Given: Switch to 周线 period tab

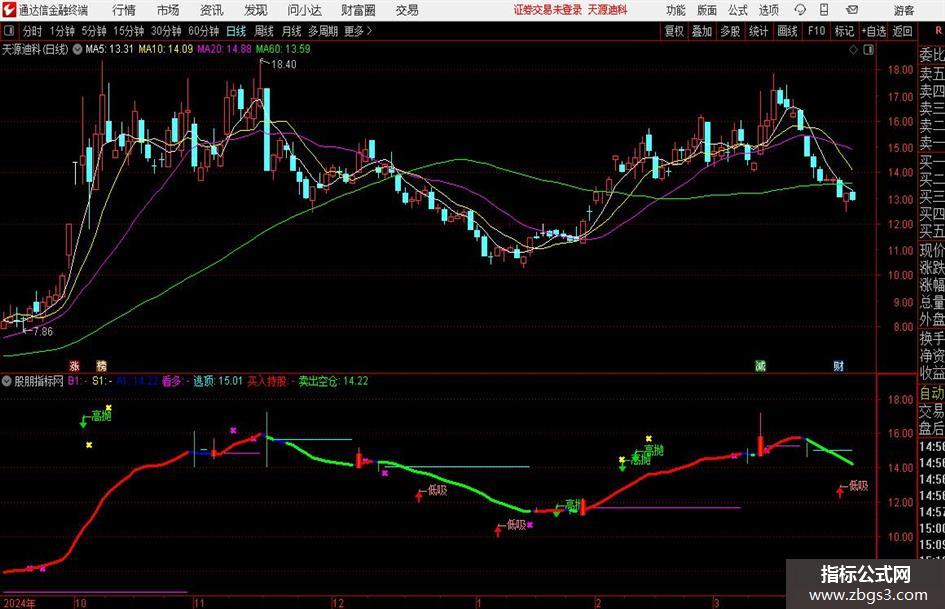Looking at the screenshot, I should coord(264,31).
